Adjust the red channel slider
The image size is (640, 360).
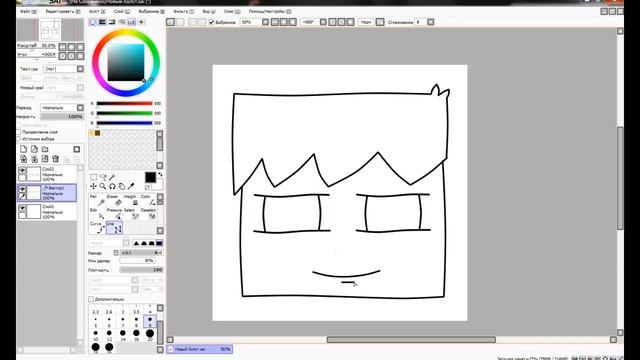pos(124,103)
